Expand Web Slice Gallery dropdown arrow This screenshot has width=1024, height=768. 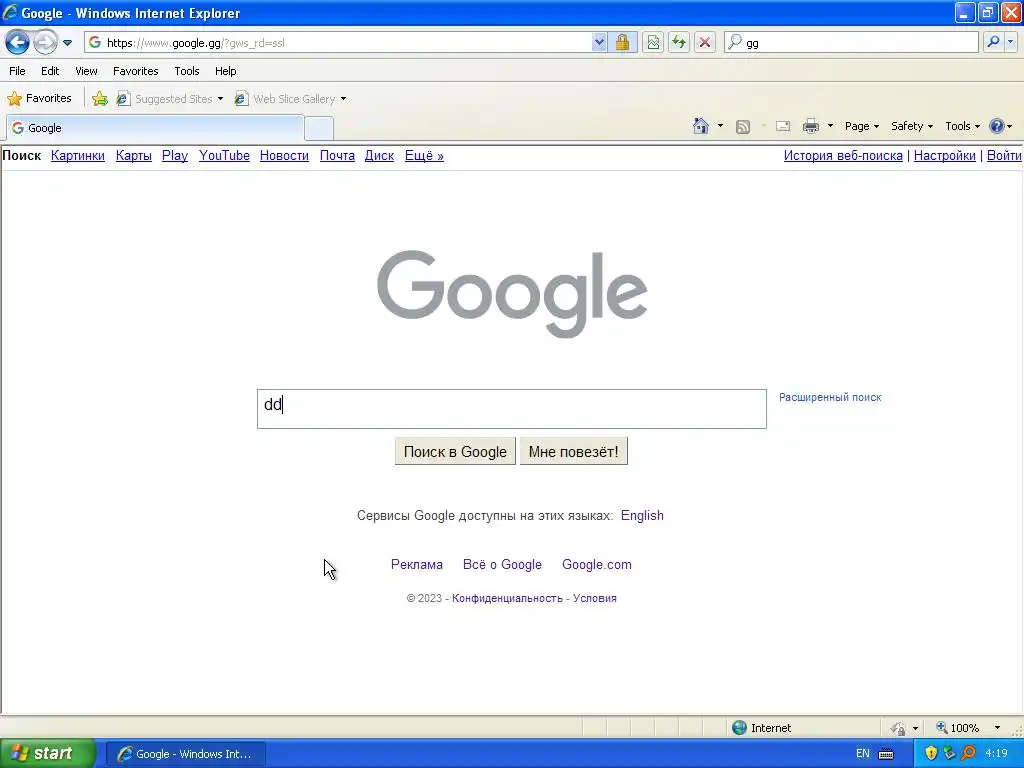344,99
